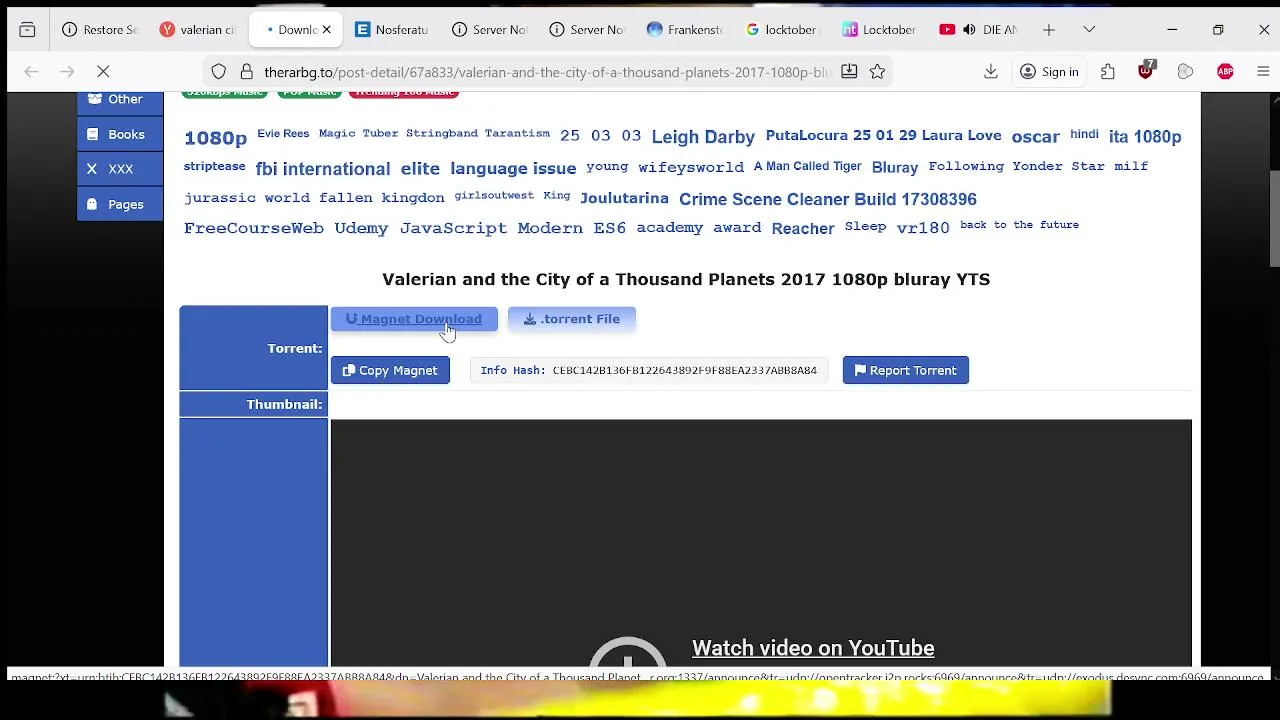This screenshot has width=1280, height=720.
Task: Click the page's vertical scrollbar thumb
Action: (x=1274, y=218)
